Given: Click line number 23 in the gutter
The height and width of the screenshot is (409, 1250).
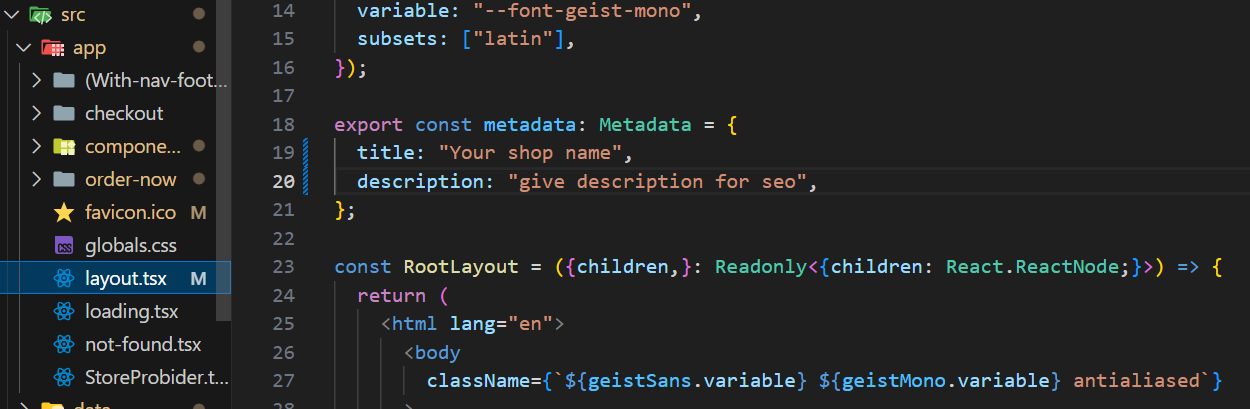Looking at the screenshot, I should 283,267.
